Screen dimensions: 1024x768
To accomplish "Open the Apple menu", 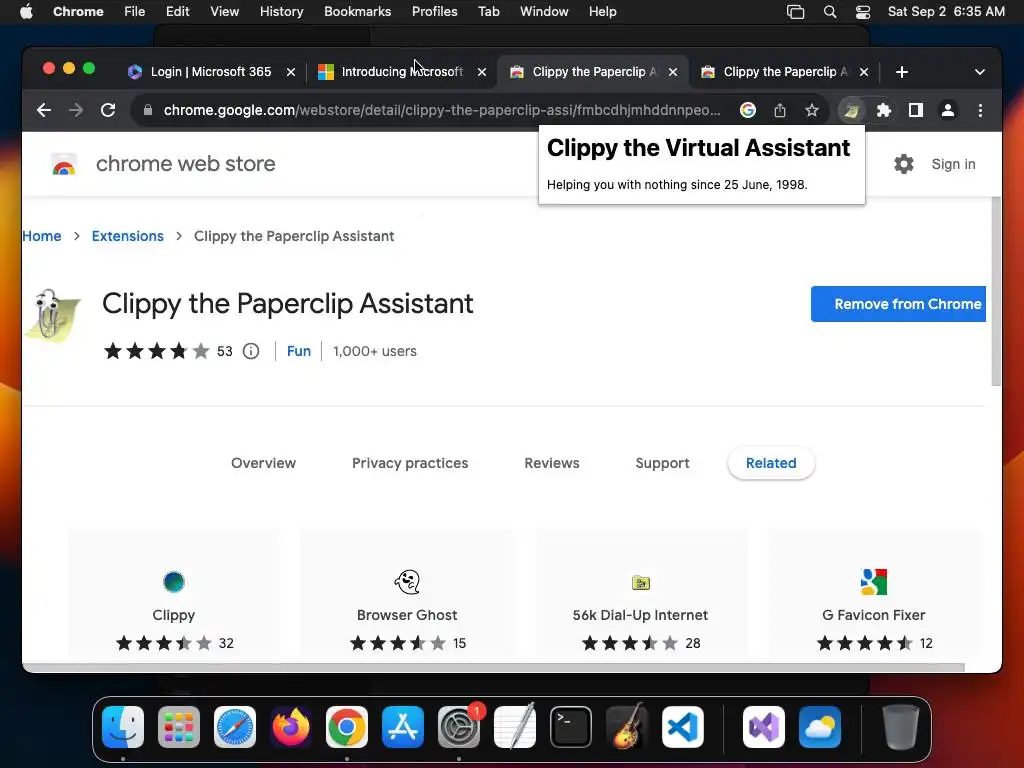I will coord(26,12).
